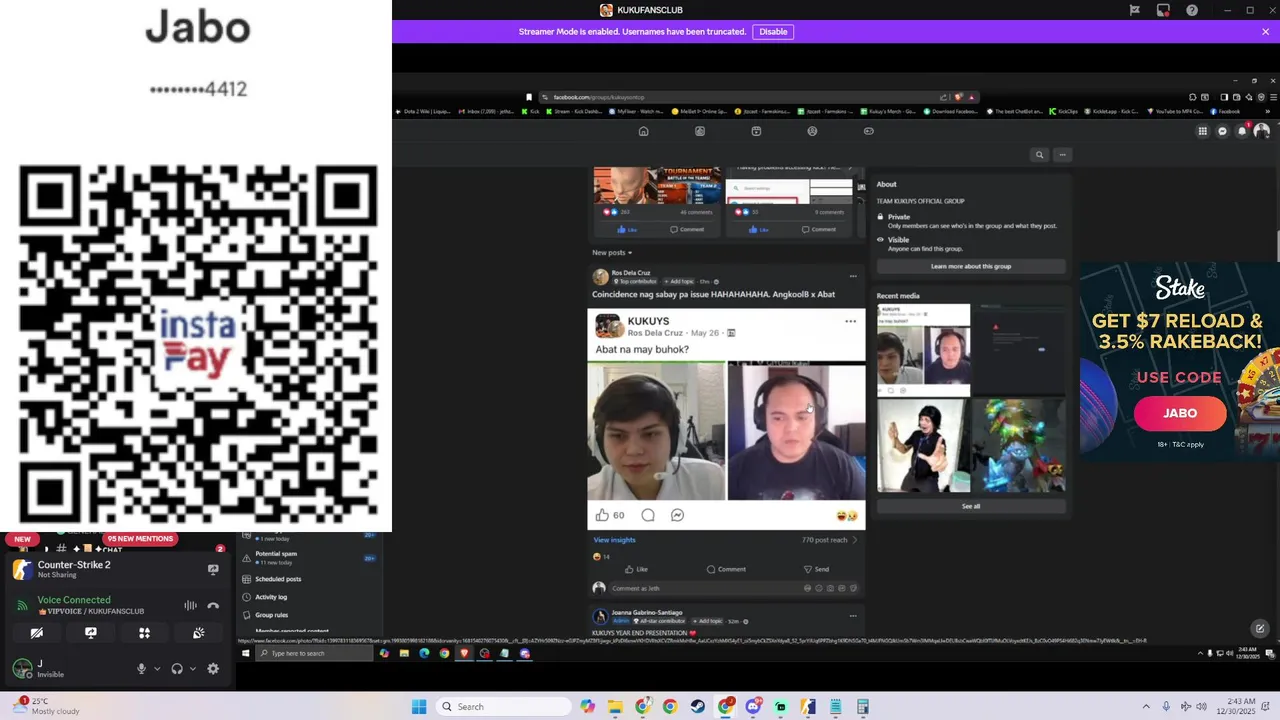Click Send button under Ros Dela Cruz post

tap(816, 569)
